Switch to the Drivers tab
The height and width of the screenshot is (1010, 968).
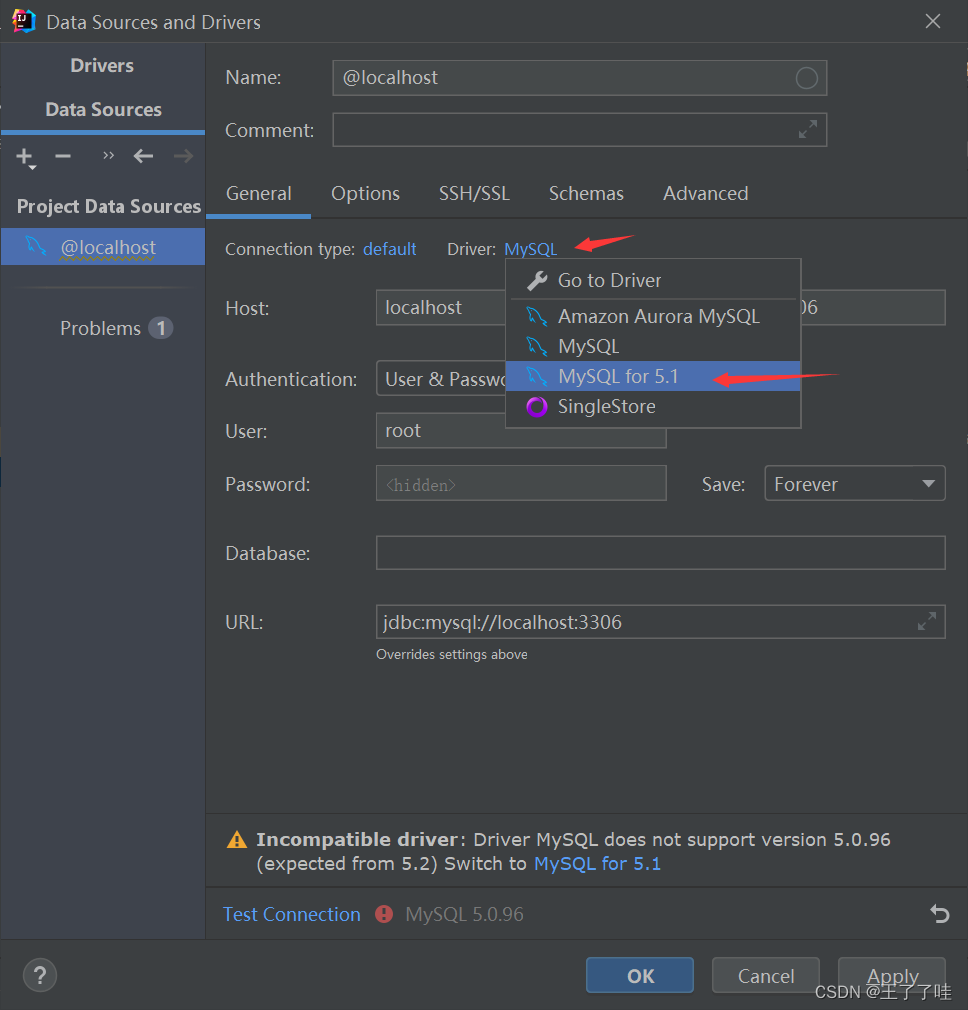point(102,66)
